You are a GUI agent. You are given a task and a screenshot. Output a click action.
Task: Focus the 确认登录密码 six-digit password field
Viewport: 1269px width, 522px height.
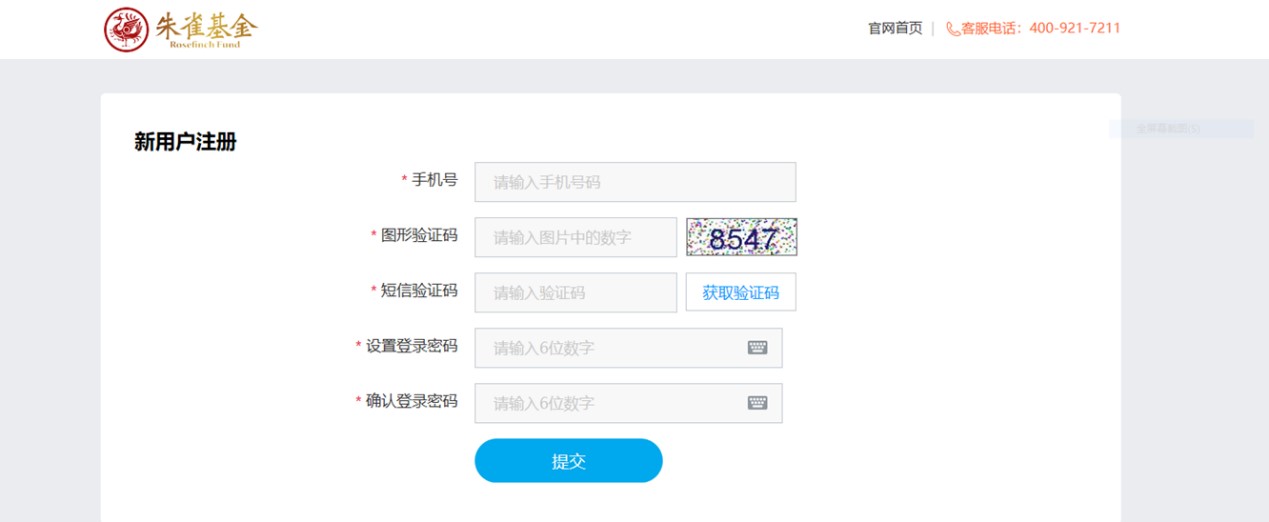click(x=628, y=403)
